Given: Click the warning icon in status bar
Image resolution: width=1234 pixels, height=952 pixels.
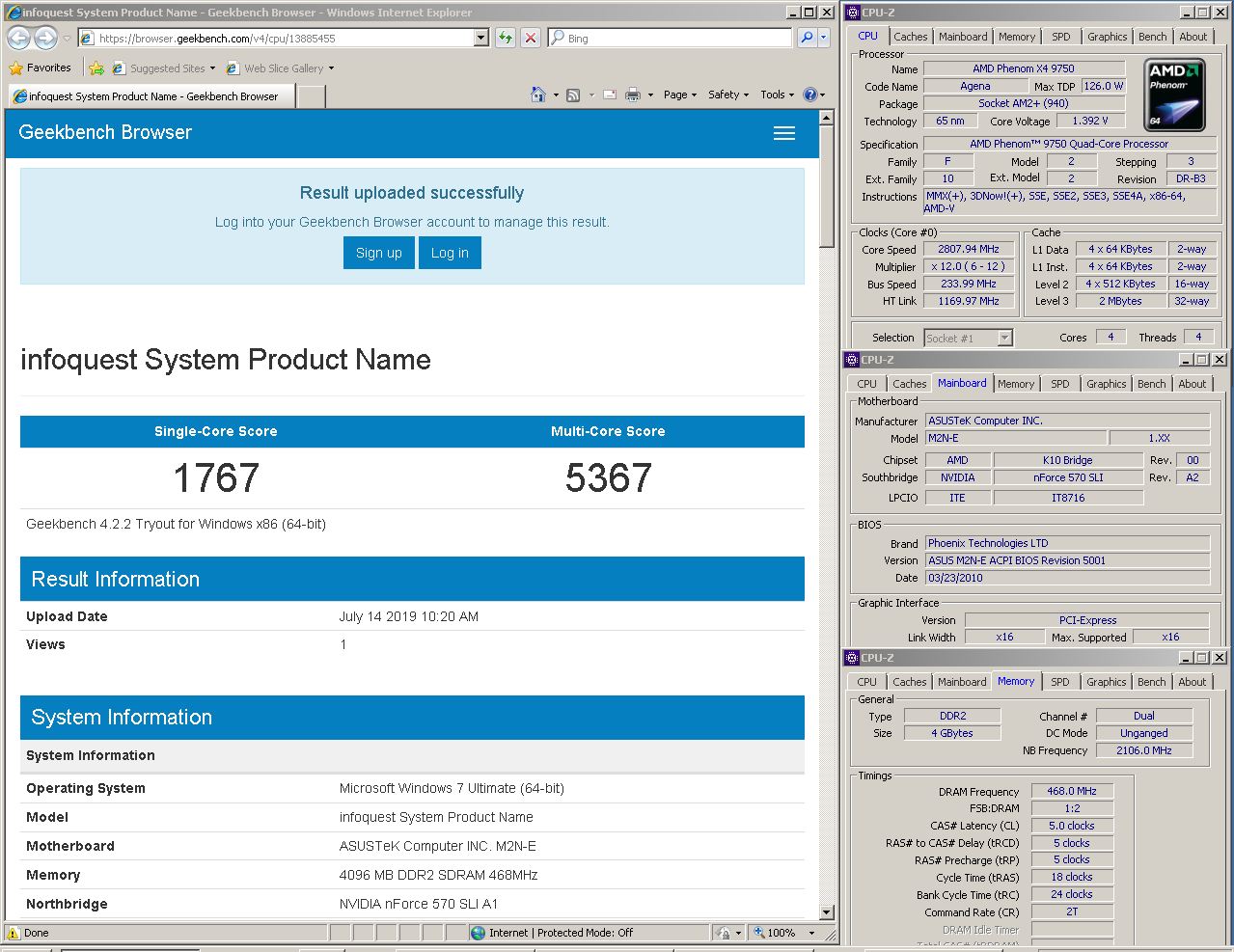Looking at the screenshot, I should 13,933.
